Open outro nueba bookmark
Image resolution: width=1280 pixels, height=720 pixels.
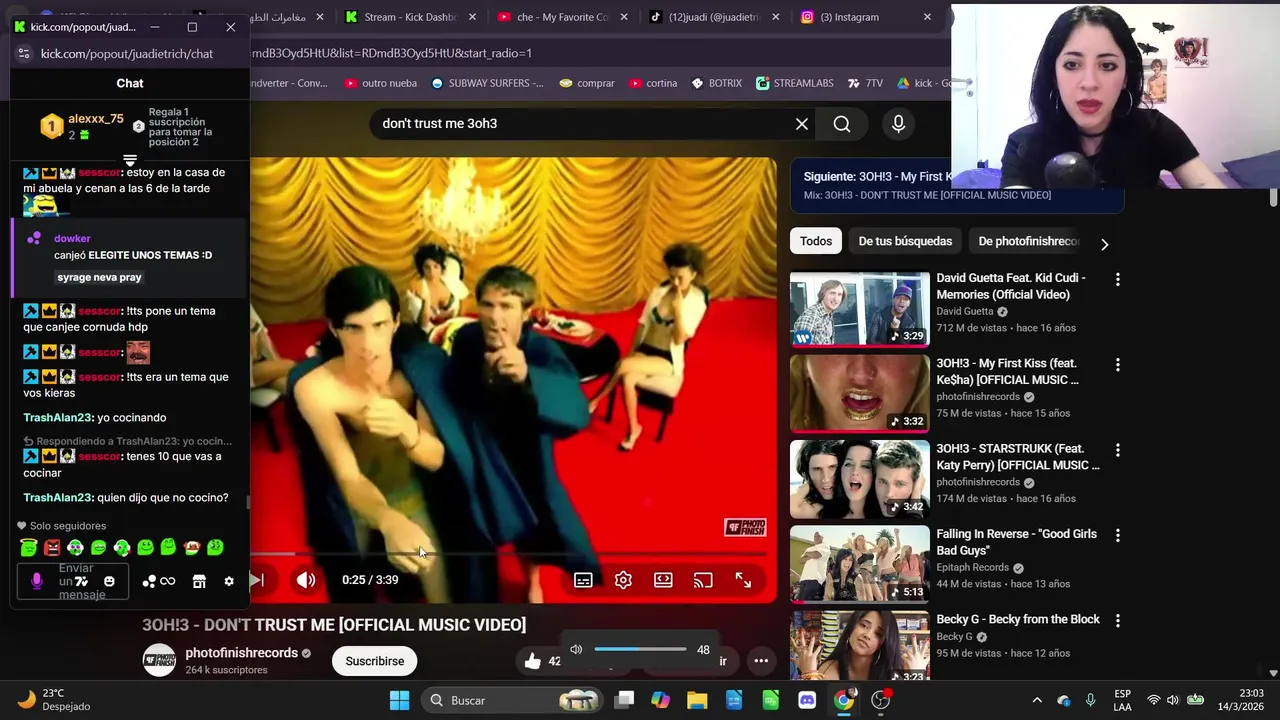pos(380,83)
